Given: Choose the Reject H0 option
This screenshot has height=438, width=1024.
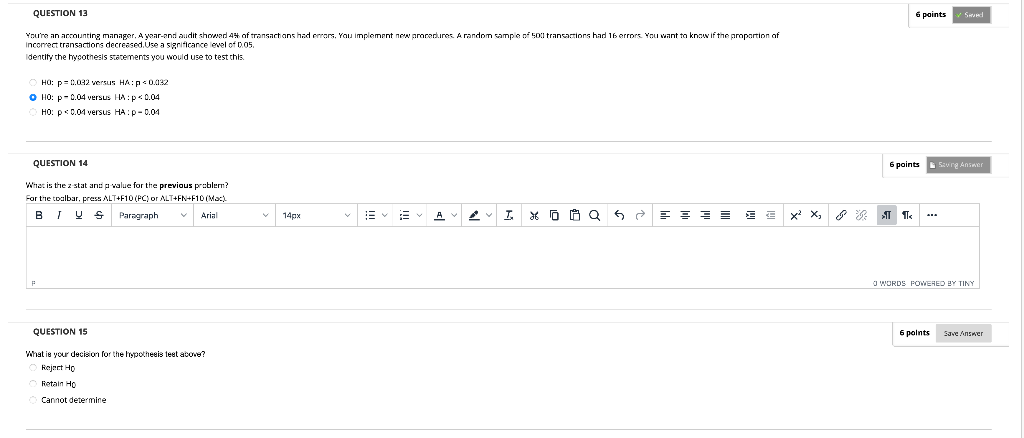Looking at the screenshot, I should pos(33,368).
